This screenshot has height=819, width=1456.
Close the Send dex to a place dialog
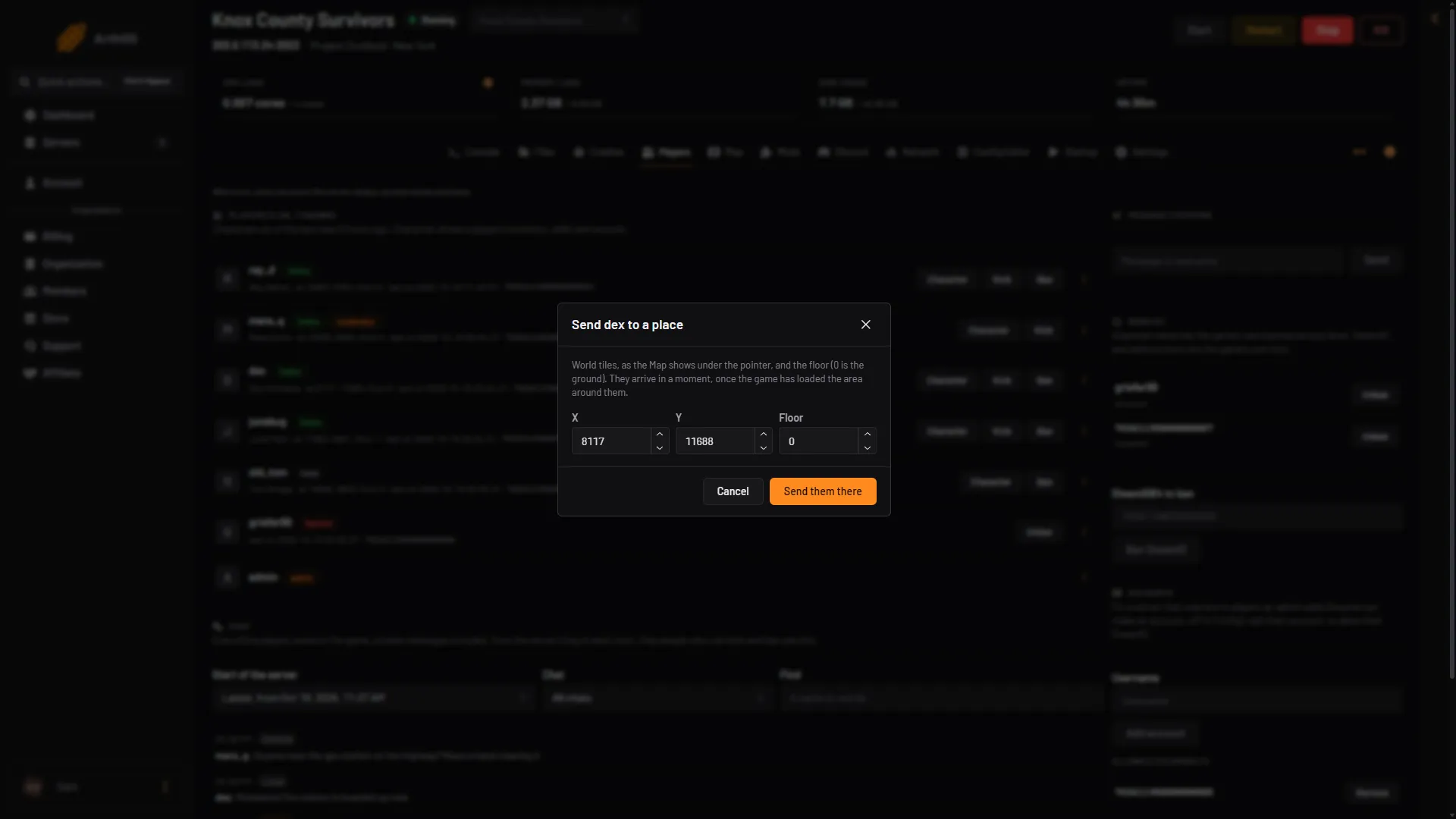[865, 325]
